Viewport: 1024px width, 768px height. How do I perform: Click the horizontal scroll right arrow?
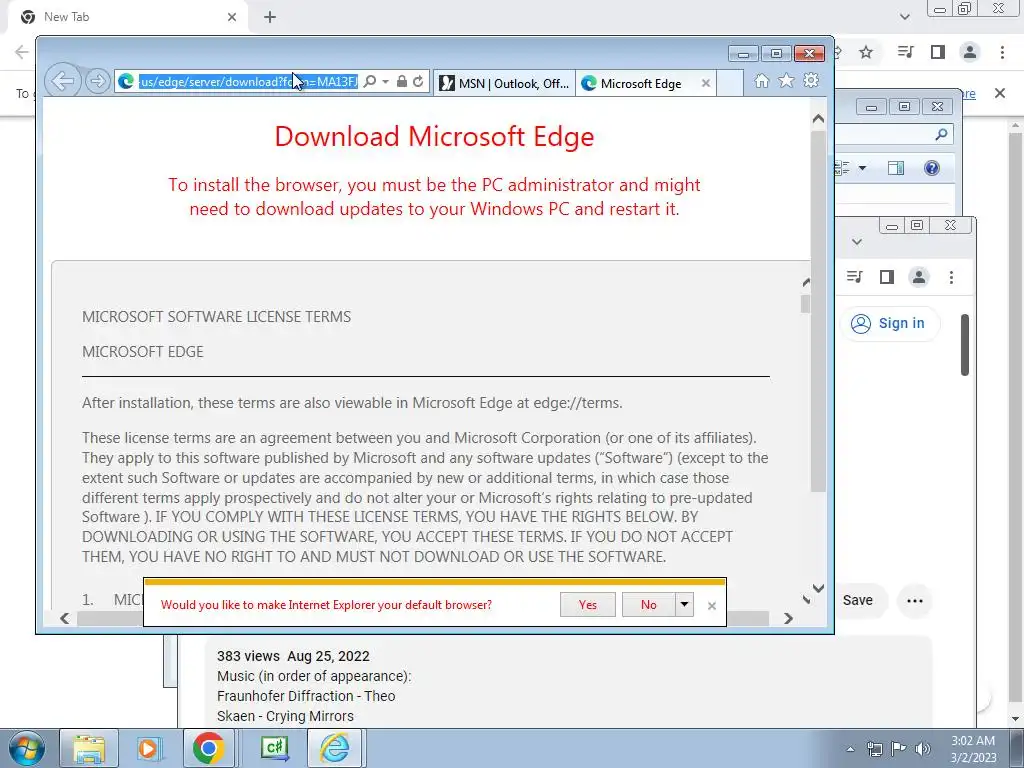[x=788, y=618]
